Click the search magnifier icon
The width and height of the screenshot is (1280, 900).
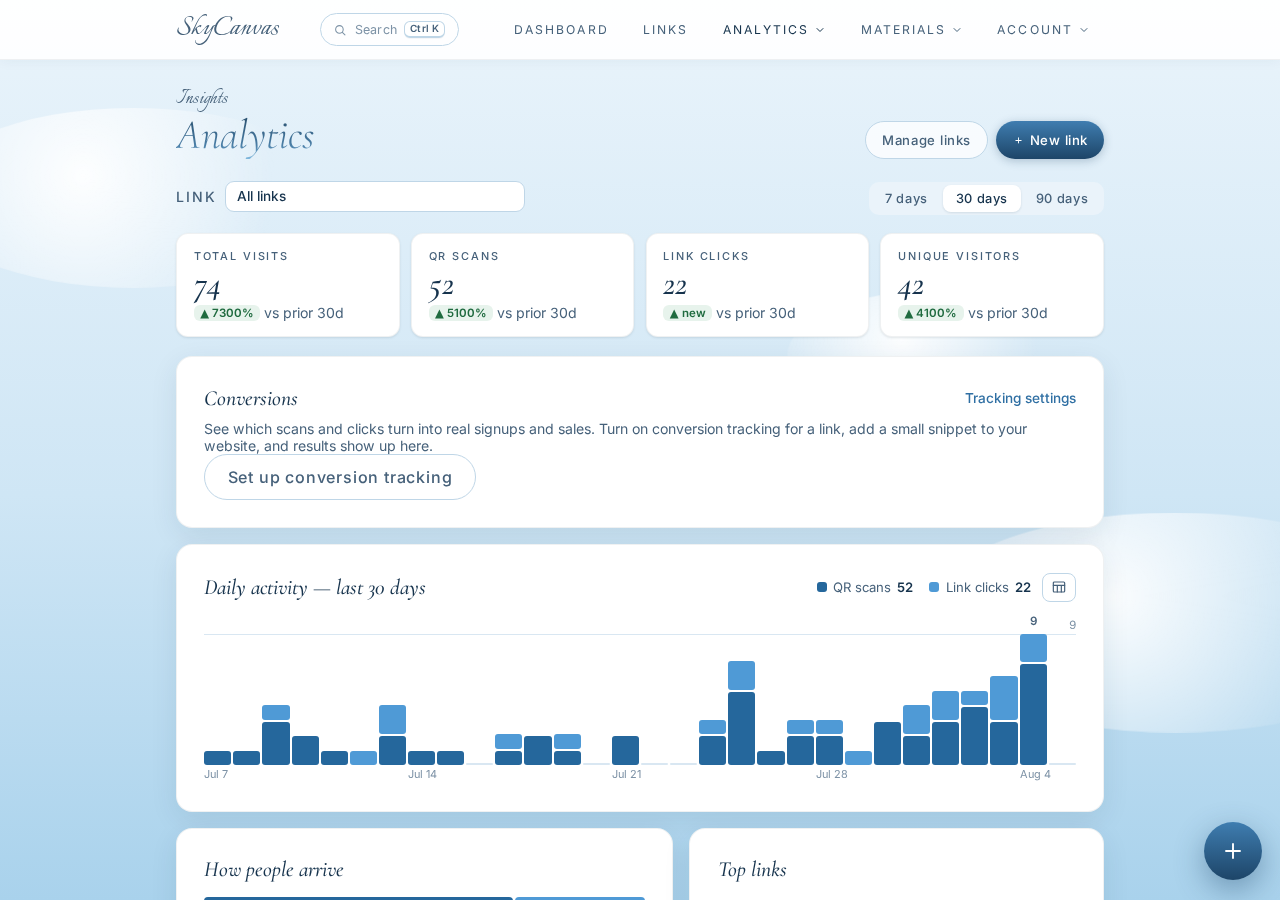[x=340, y=30]
